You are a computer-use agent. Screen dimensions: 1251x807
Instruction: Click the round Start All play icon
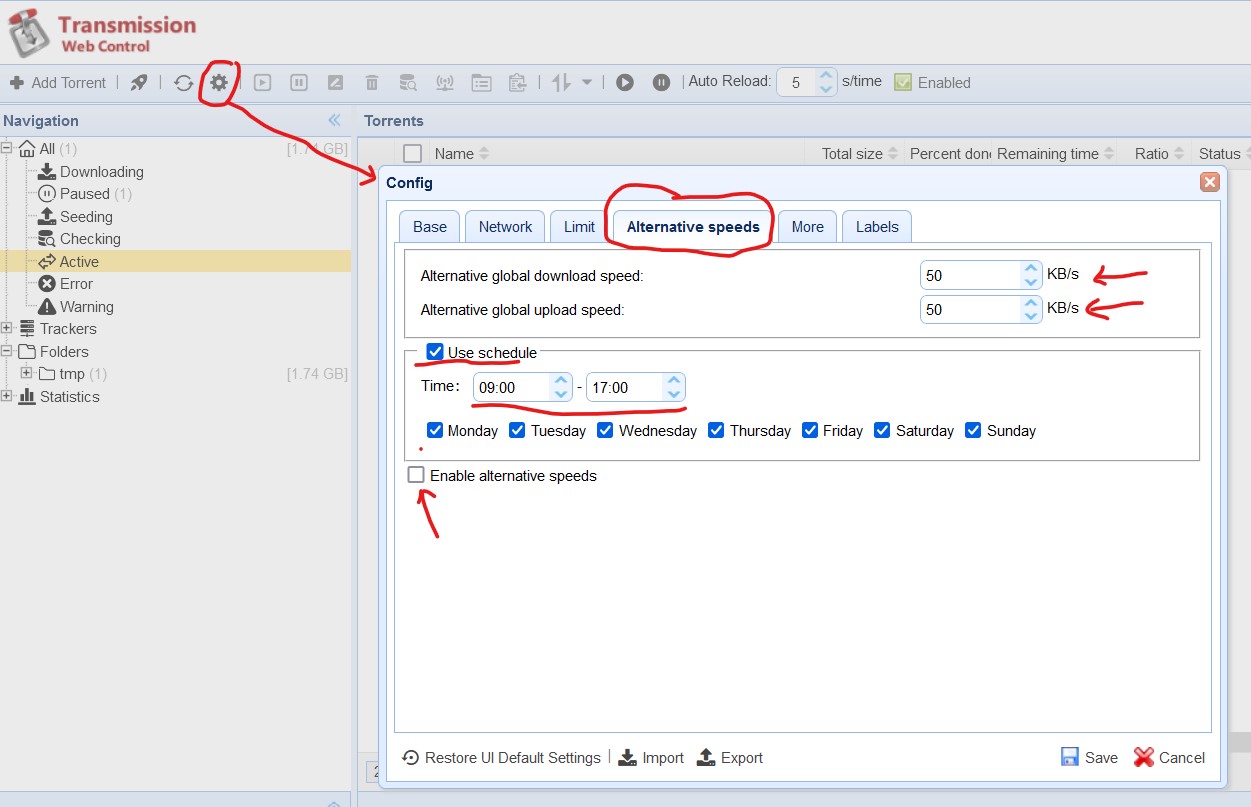625,83
